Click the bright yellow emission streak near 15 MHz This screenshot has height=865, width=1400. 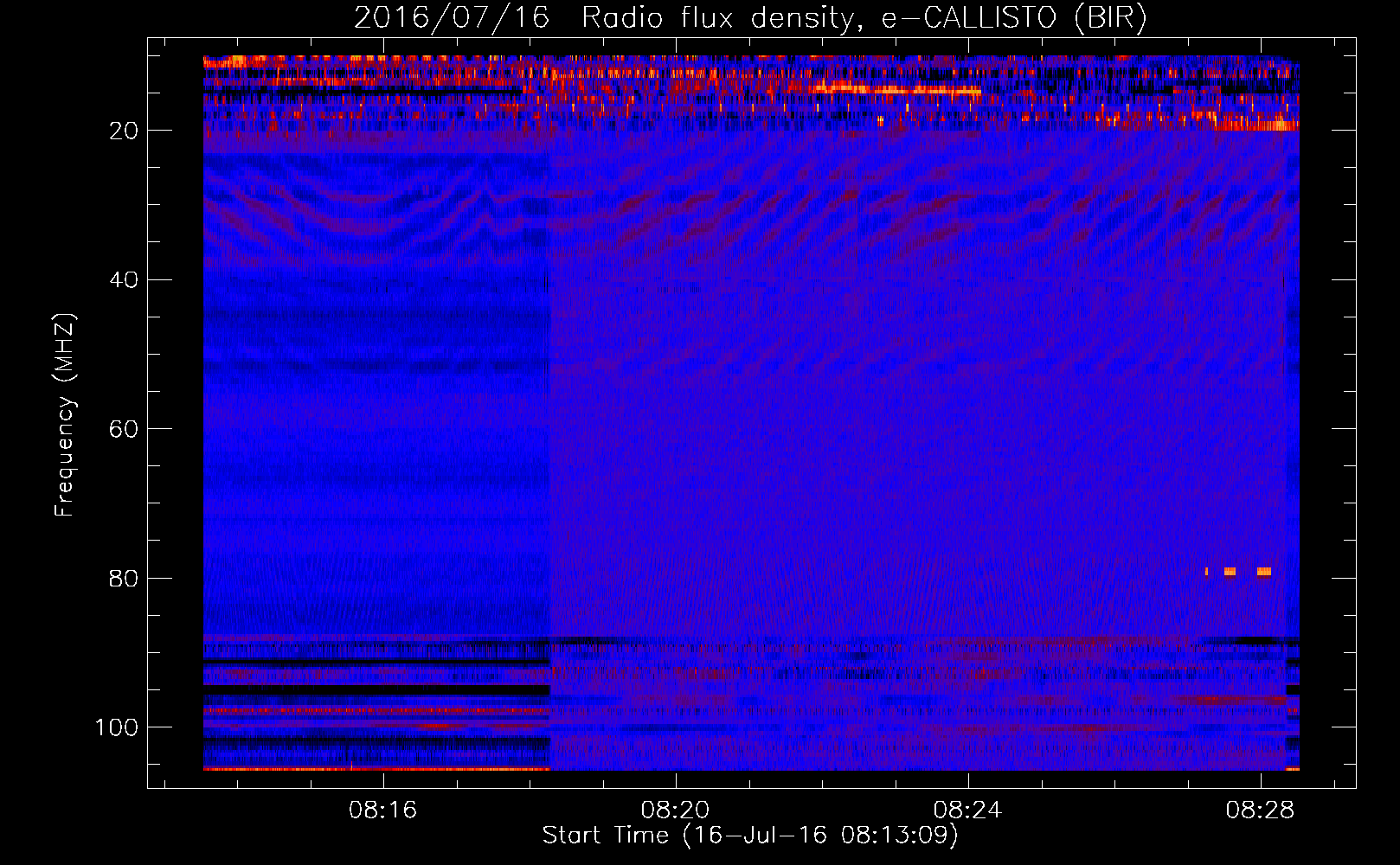(x=896, y=90)
